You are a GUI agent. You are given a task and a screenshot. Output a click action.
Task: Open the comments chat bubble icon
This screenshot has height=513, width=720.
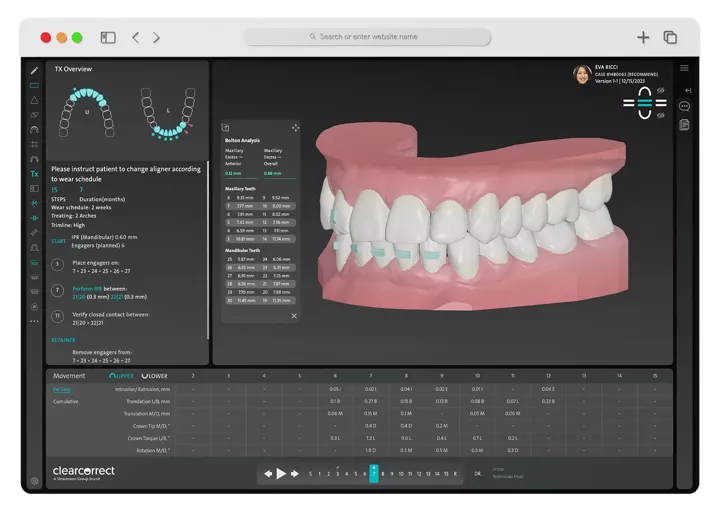click(684, 107)
